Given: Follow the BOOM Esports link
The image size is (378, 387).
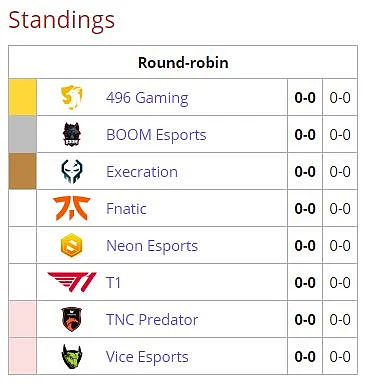Looking at the screenshot, I should [156, 135].
